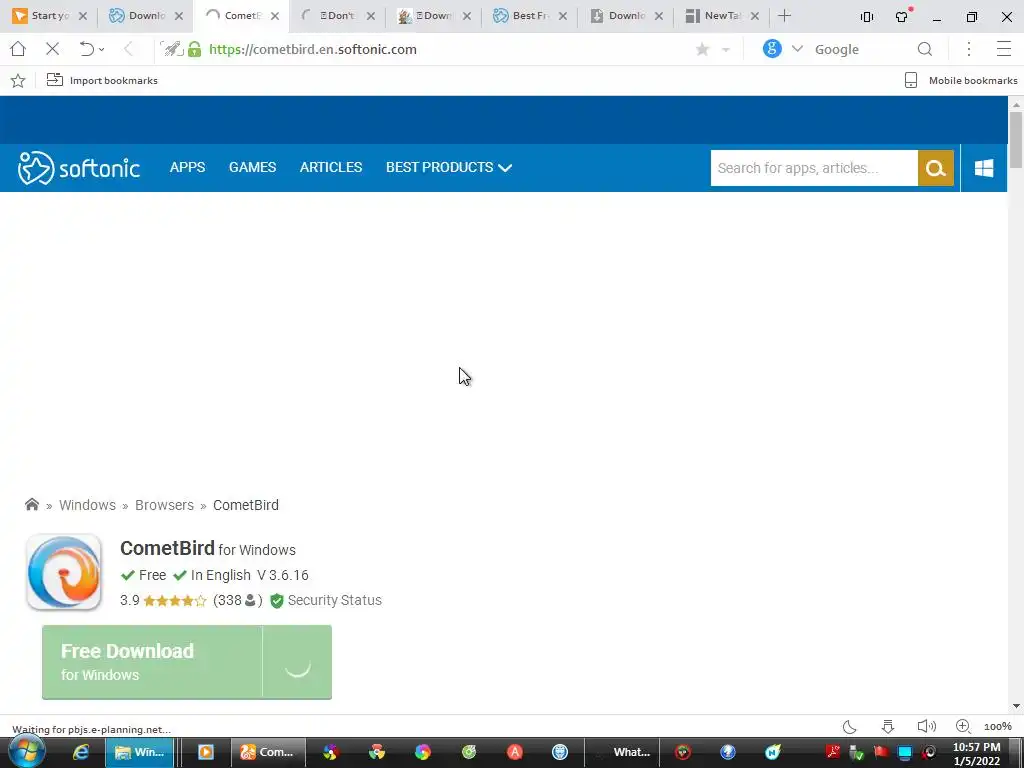Open the GAMES menu on Softonic
The image size is (1024, 768).
tap(252, 167)
